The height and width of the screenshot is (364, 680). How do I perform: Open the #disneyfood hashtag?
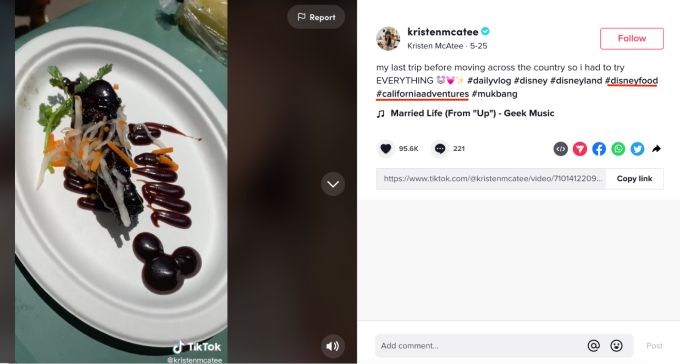(631, 81)
